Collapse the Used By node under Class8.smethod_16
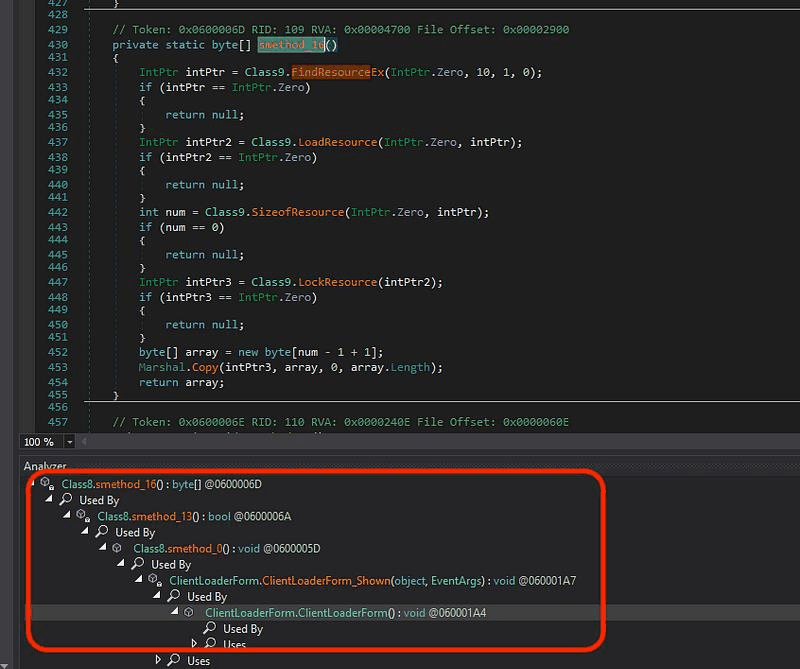 (49, 499)
